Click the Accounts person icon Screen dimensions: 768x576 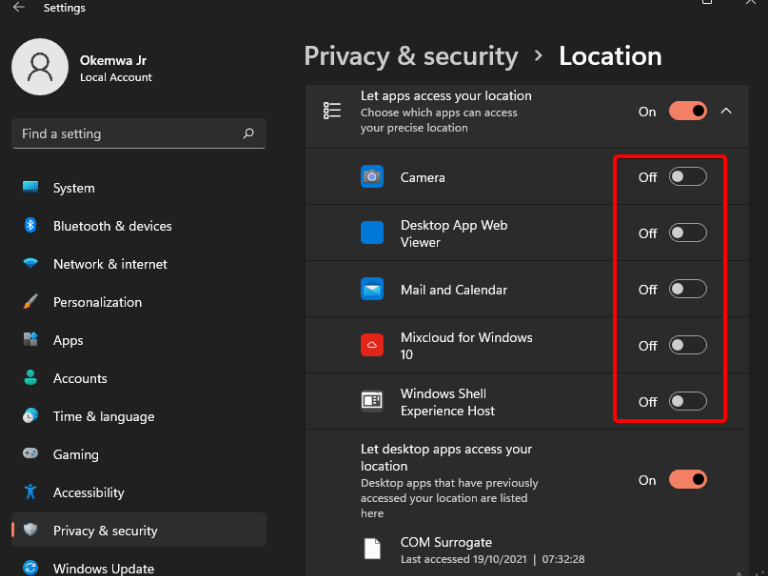30,377
